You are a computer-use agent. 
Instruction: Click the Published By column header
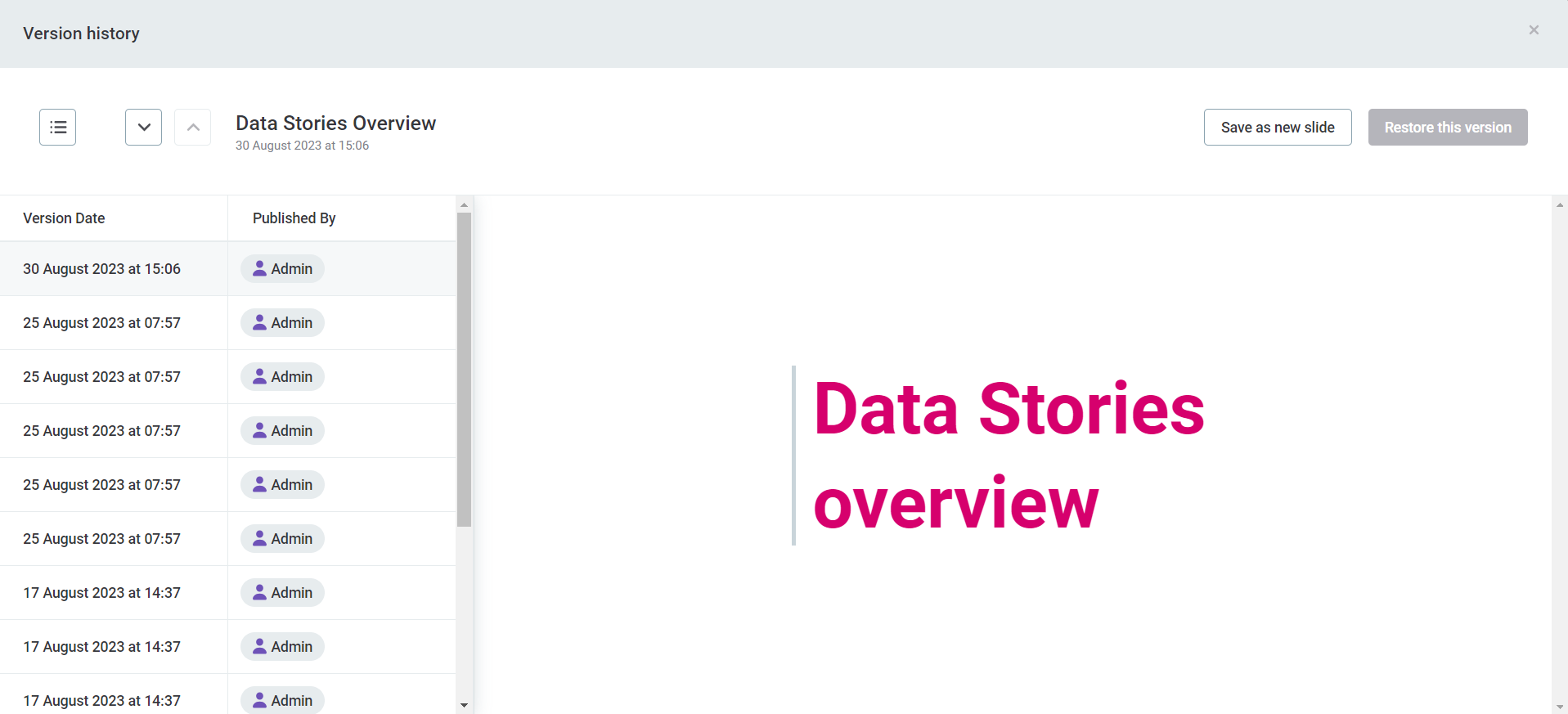[x=294, y=218]
